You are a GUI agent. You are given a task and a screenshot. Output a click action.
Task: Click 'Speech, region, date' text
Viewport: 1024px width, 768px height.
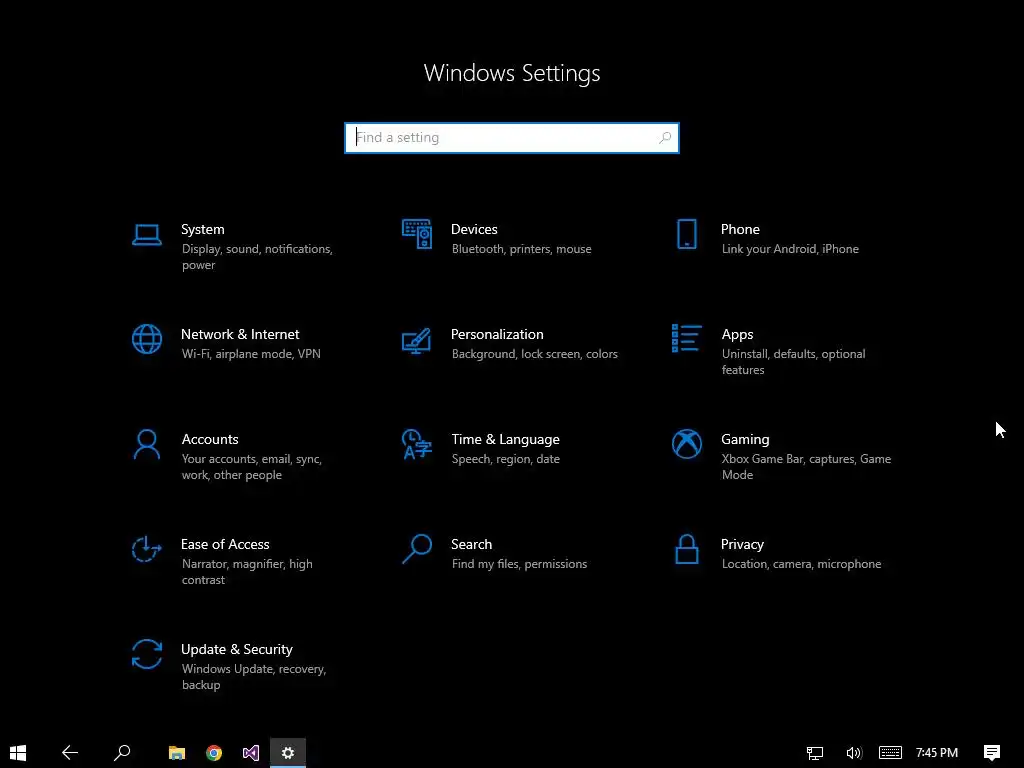click(505, 459)
